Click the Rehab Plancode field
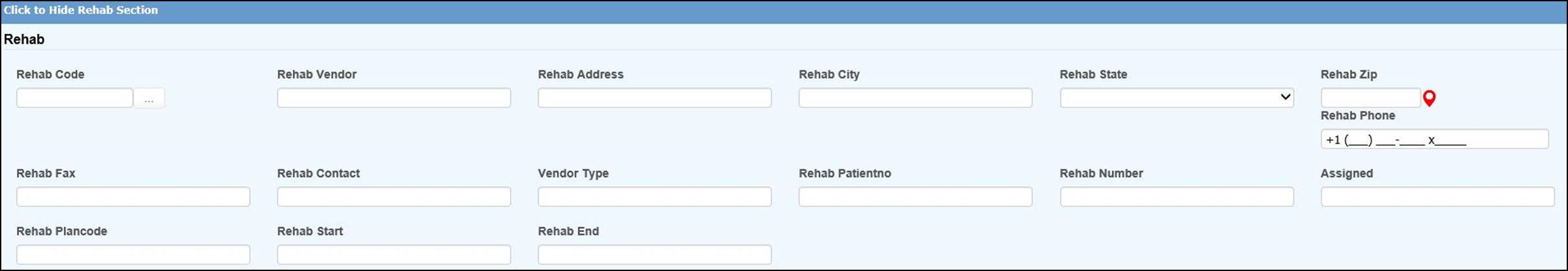The width and height of the screenshot is (1568, 271). click(133, 254)
